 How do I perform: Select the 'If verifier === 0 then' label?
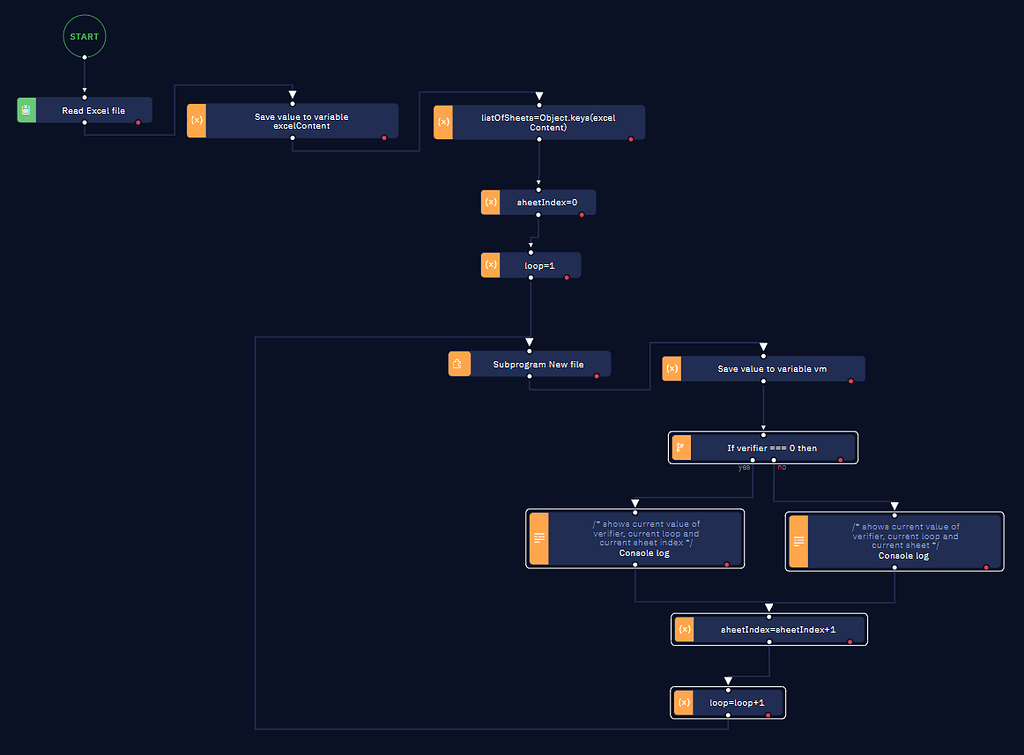771,448
